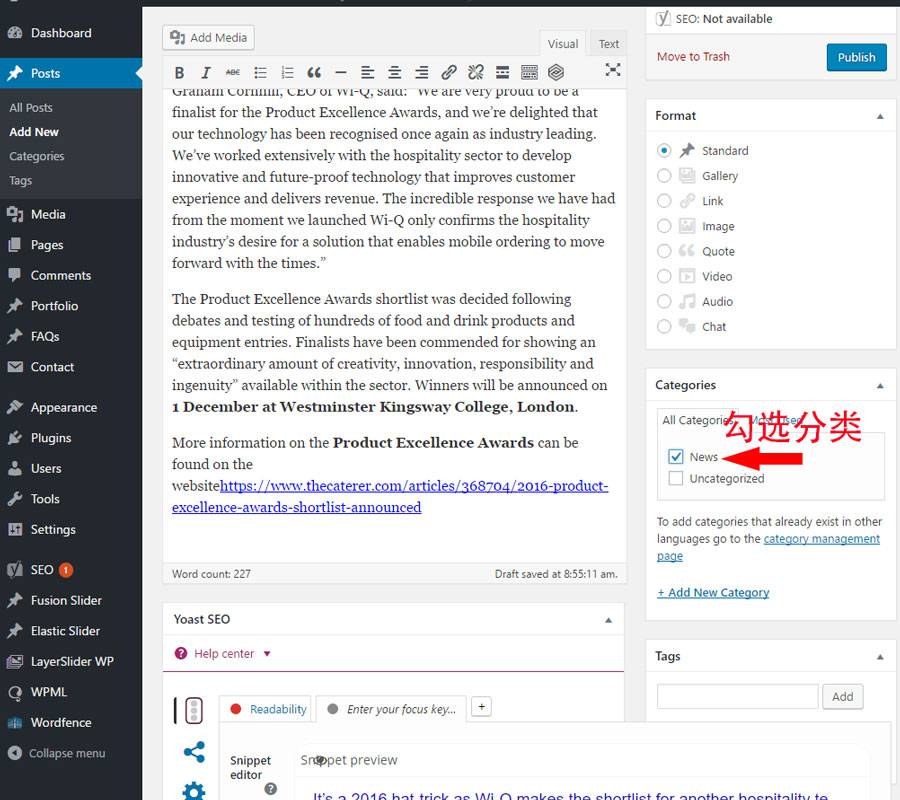The image size is (900, 800).
Task: Expand the Help center dropdown
Action: (x=267, y=654)
